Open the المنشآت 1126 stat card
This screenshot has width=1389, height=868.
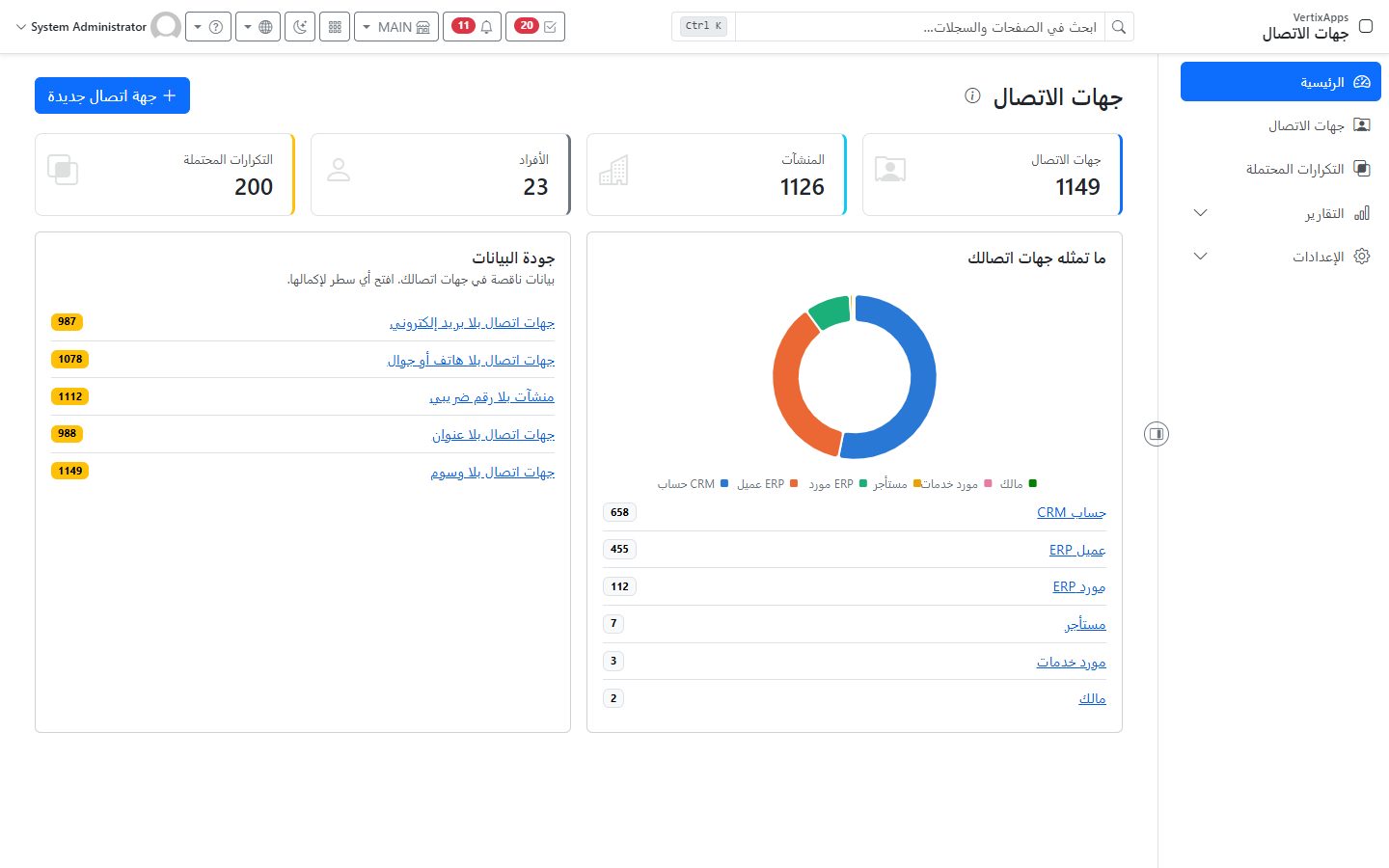pyautogui.click(x=717, y=175)
